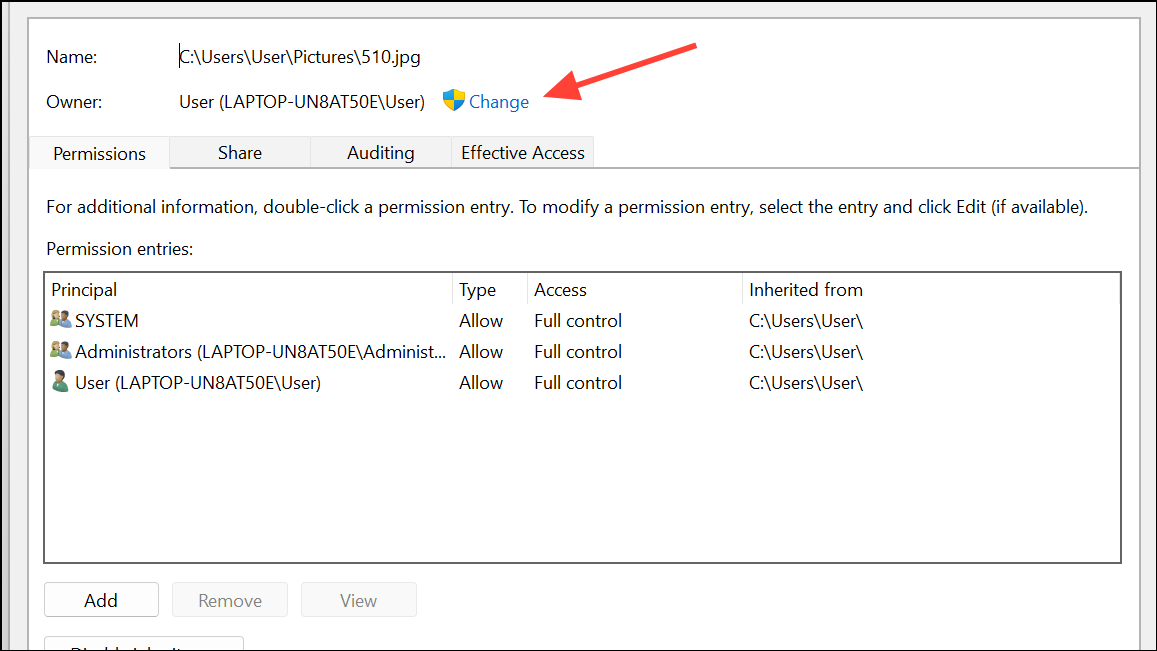Click the Administrators group icon
The image size is (1157, 651).
(x=61, y=352)
